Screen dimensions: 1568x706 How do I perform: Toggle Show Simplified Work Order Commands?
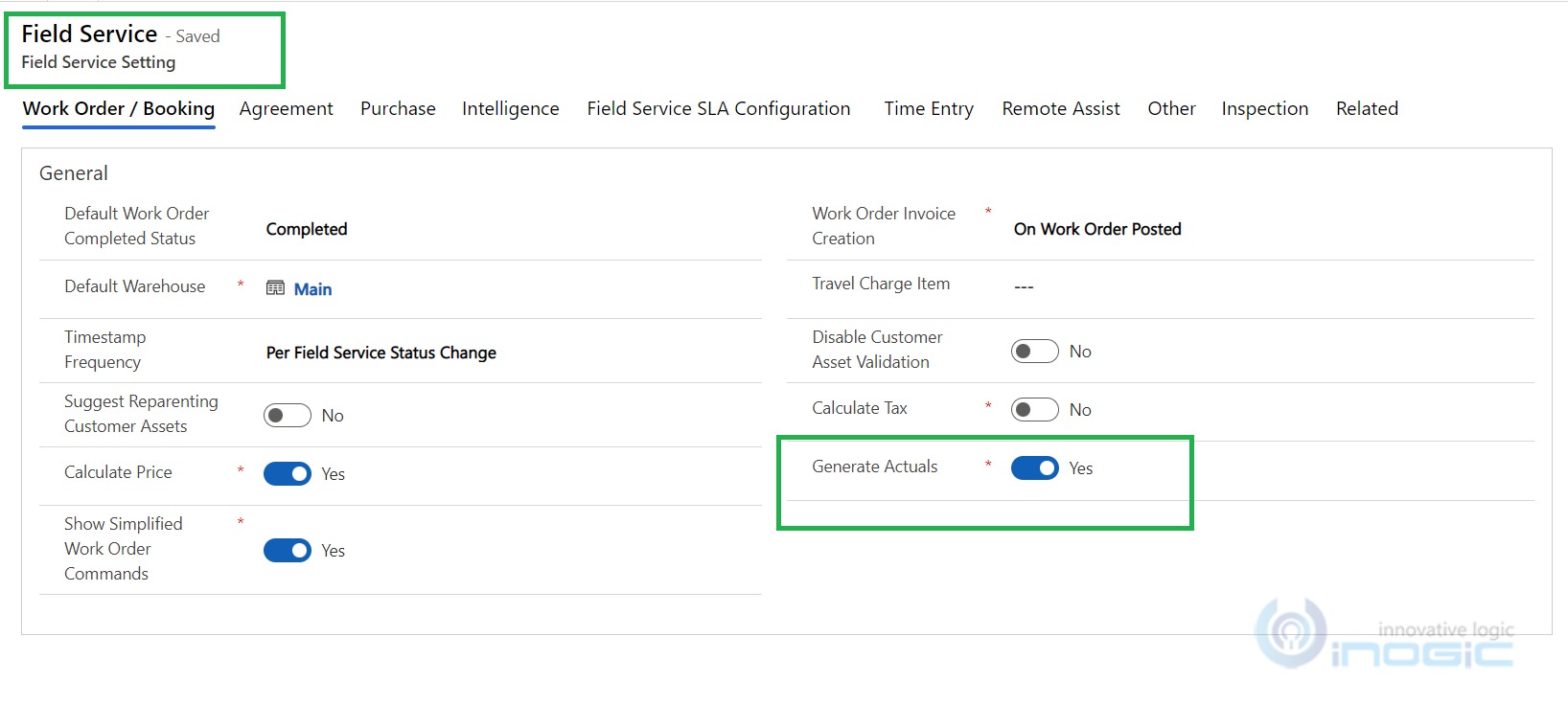(x=288, y=551)
